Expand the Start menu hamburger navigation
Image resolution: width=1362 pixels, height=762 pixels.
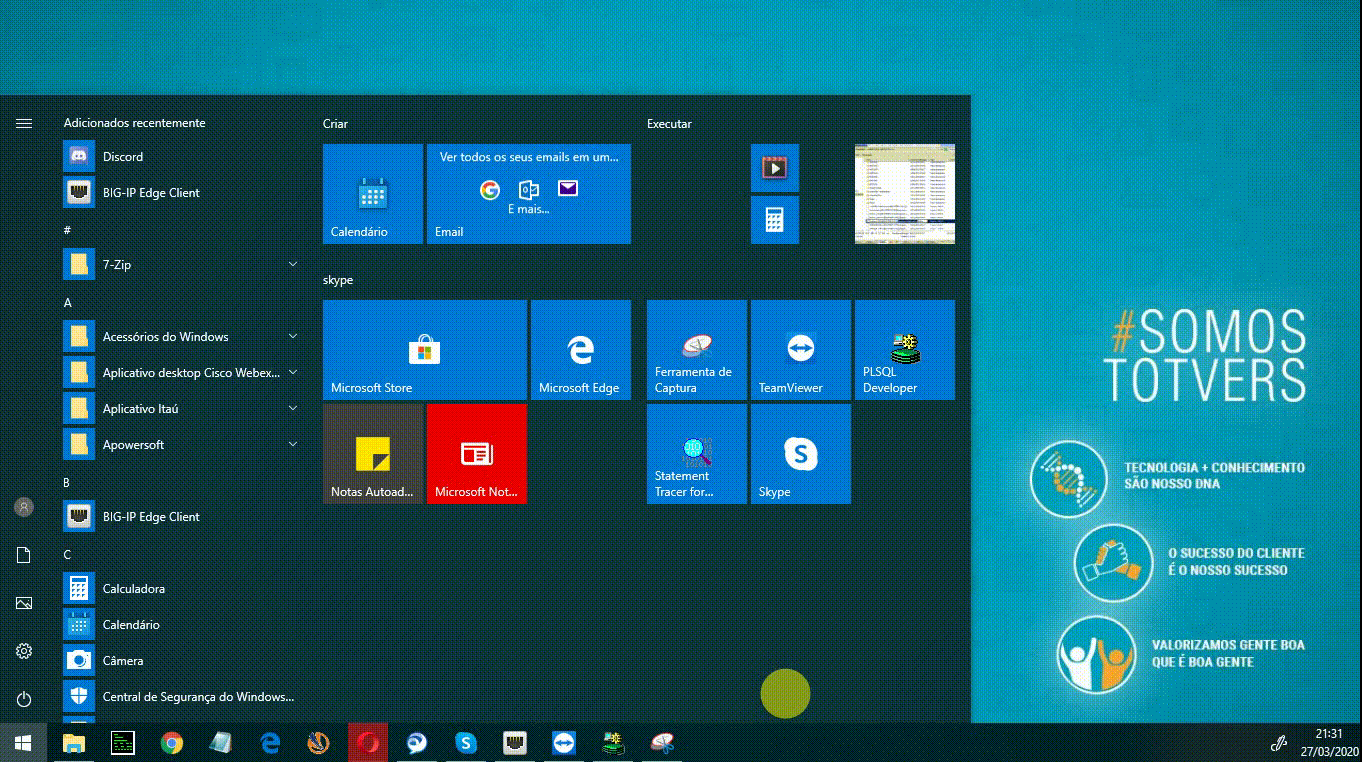[24, 124]
